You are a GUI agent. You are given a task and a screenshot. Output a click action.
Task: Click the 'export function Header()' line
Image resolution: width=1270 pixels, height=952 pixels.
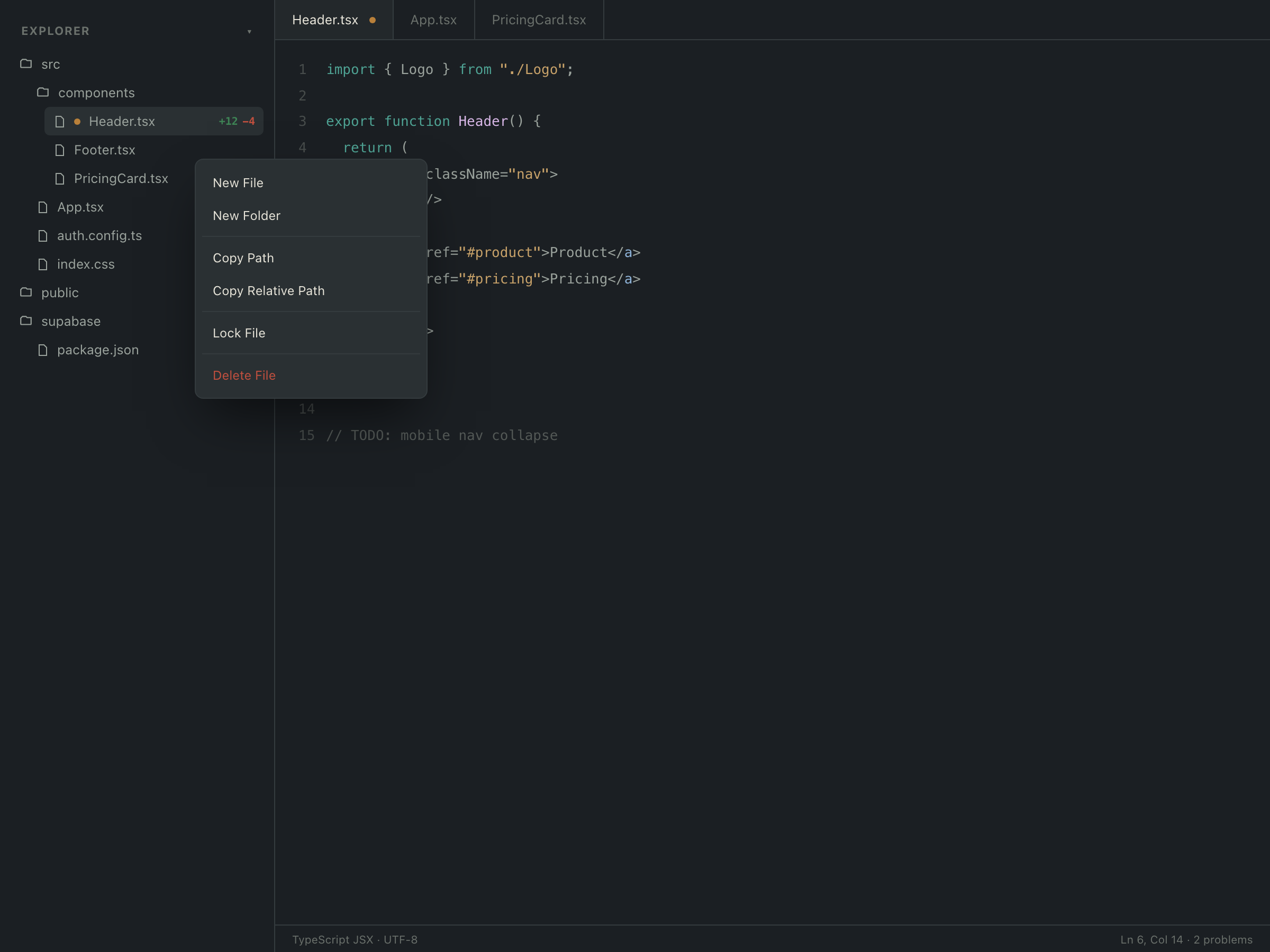pos(433,122)
